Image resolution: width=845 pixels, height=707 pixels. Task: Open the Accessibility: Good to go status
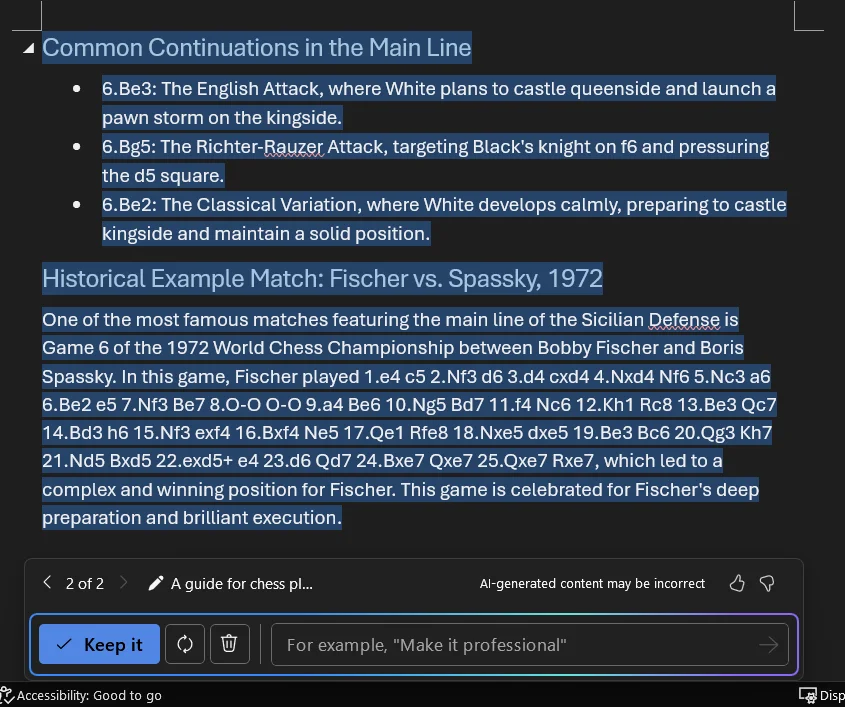tap(81, 696)
